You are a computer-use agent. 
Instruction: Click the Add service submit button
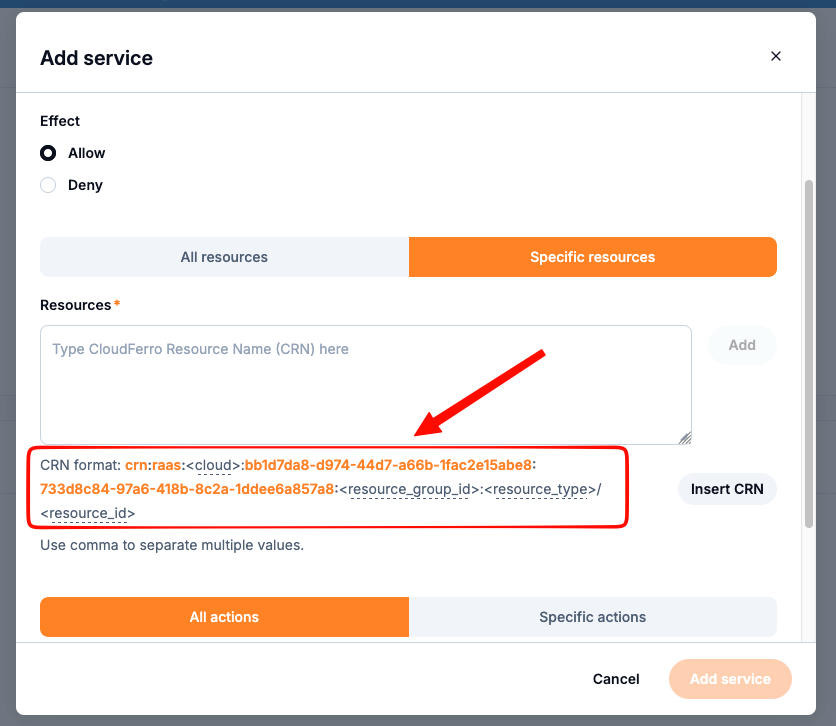pyautogui.click(x=730, y=679)
